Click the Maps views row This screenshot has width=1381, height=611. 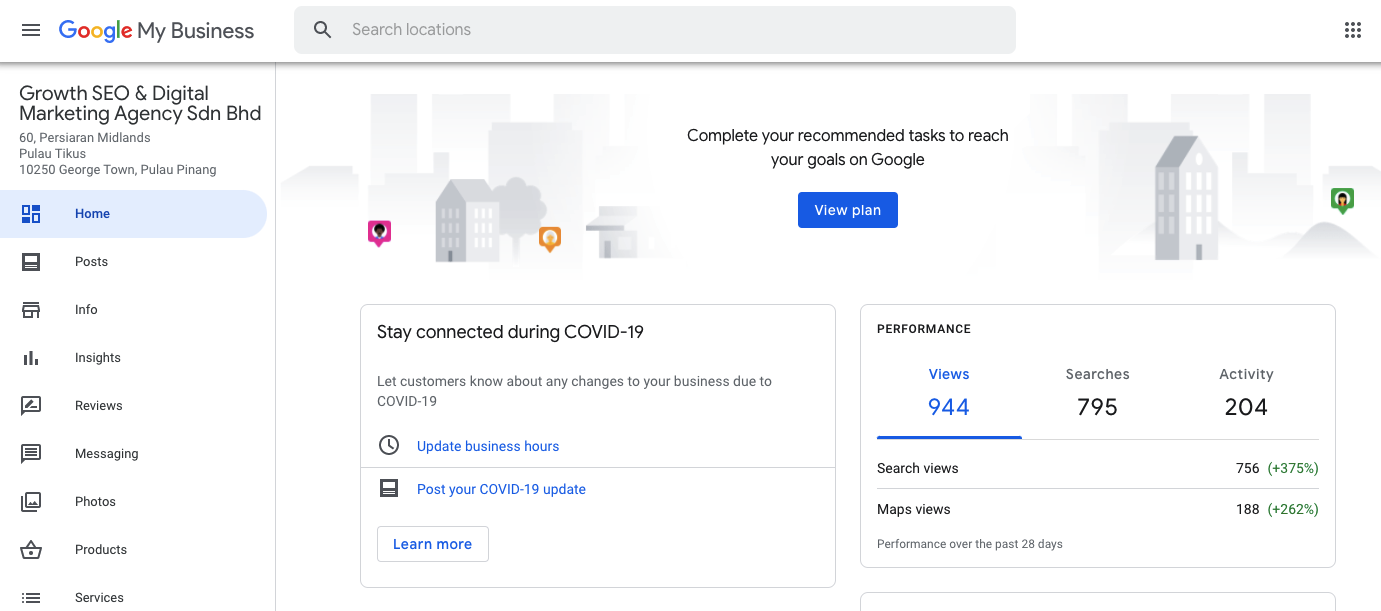[1098, 509]
